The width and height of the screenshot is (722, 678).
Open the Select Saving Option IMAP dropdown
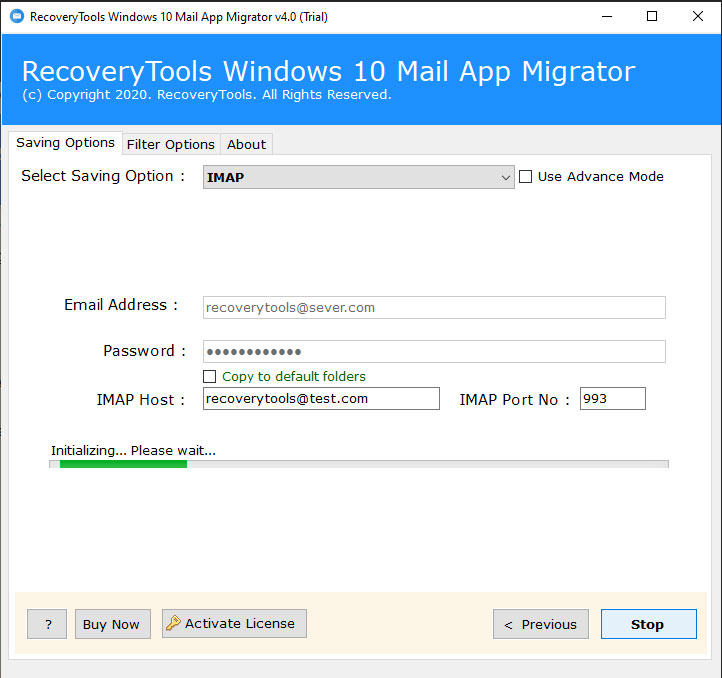[358, 177]
